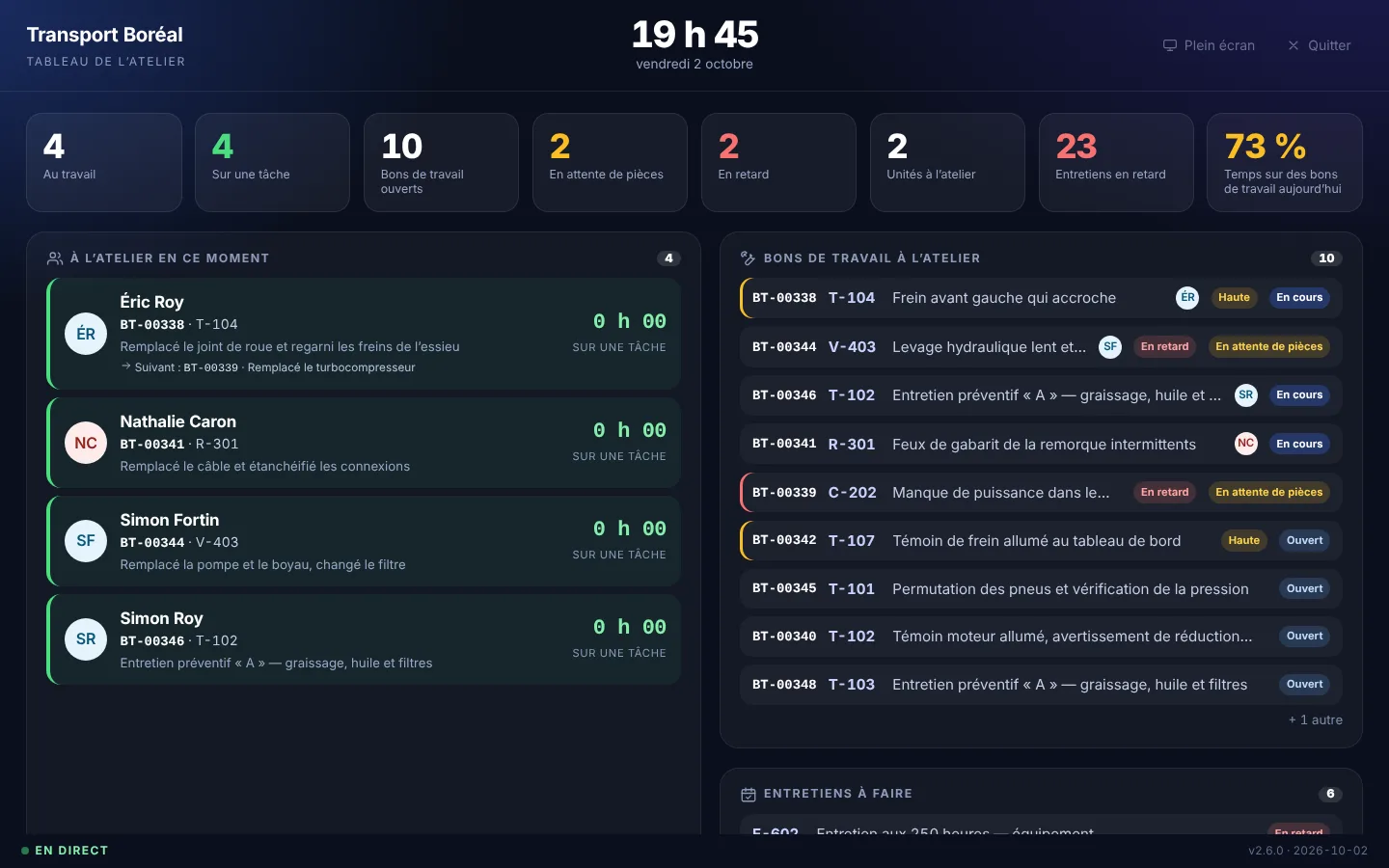This screenshot has width=1389, height=868.
Task: Click the count badge 10 in Bons de travail header
Action: [1326, 258]
